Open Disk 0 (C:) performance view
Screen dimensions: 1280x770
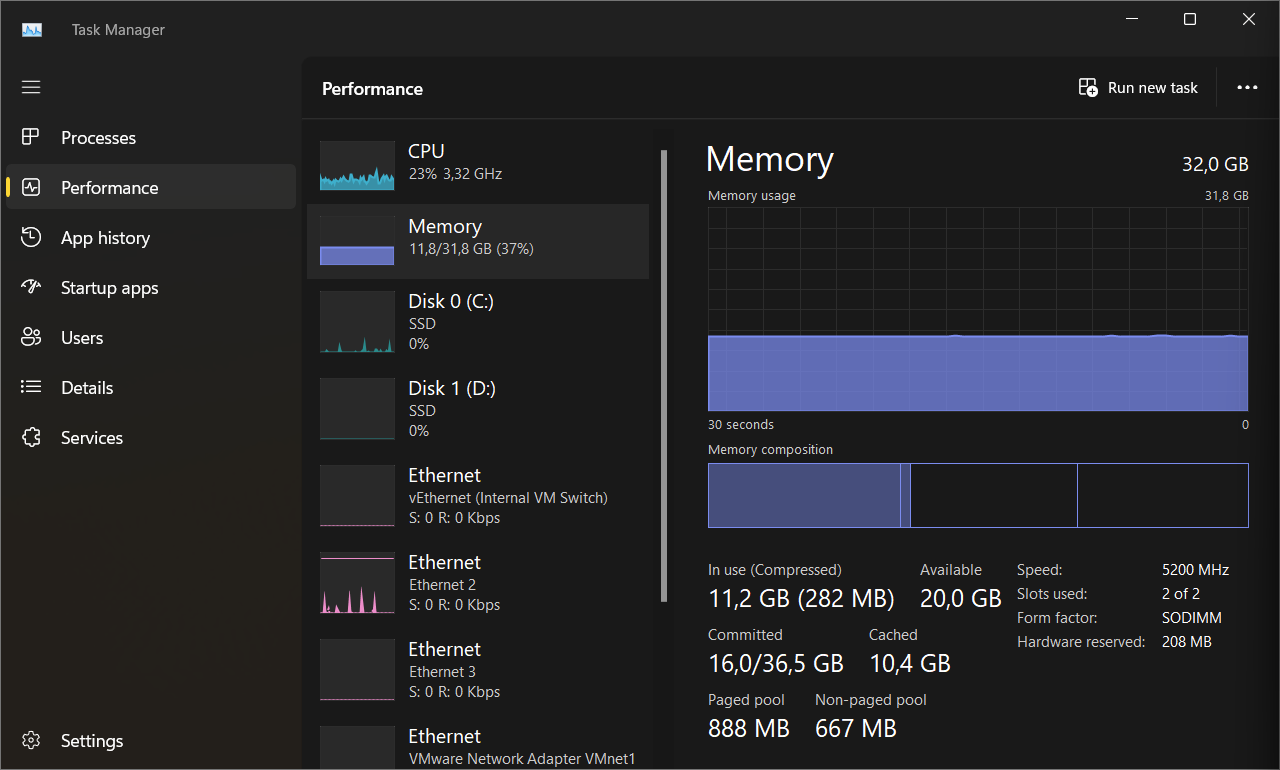[478, 321]
